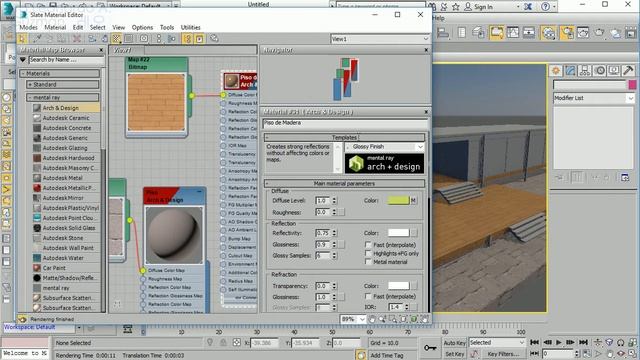The height and width of the screenshot is (360, 640).
Task: Open the Rendered Frame Window icon in main toolbar
Action: [x=583, y=33]
